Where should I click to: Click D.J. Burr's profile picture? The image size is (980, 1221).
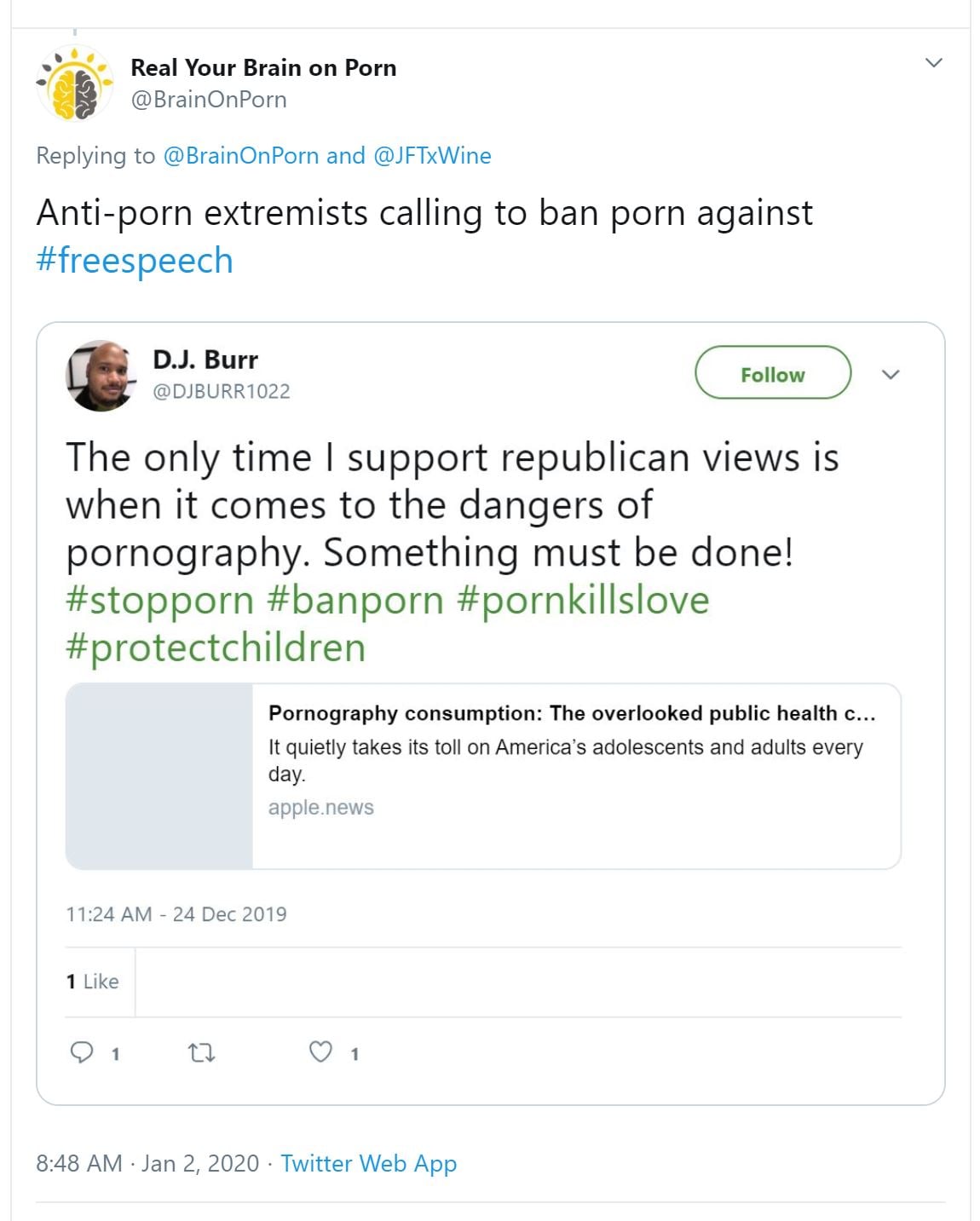[x=101, y=376]
